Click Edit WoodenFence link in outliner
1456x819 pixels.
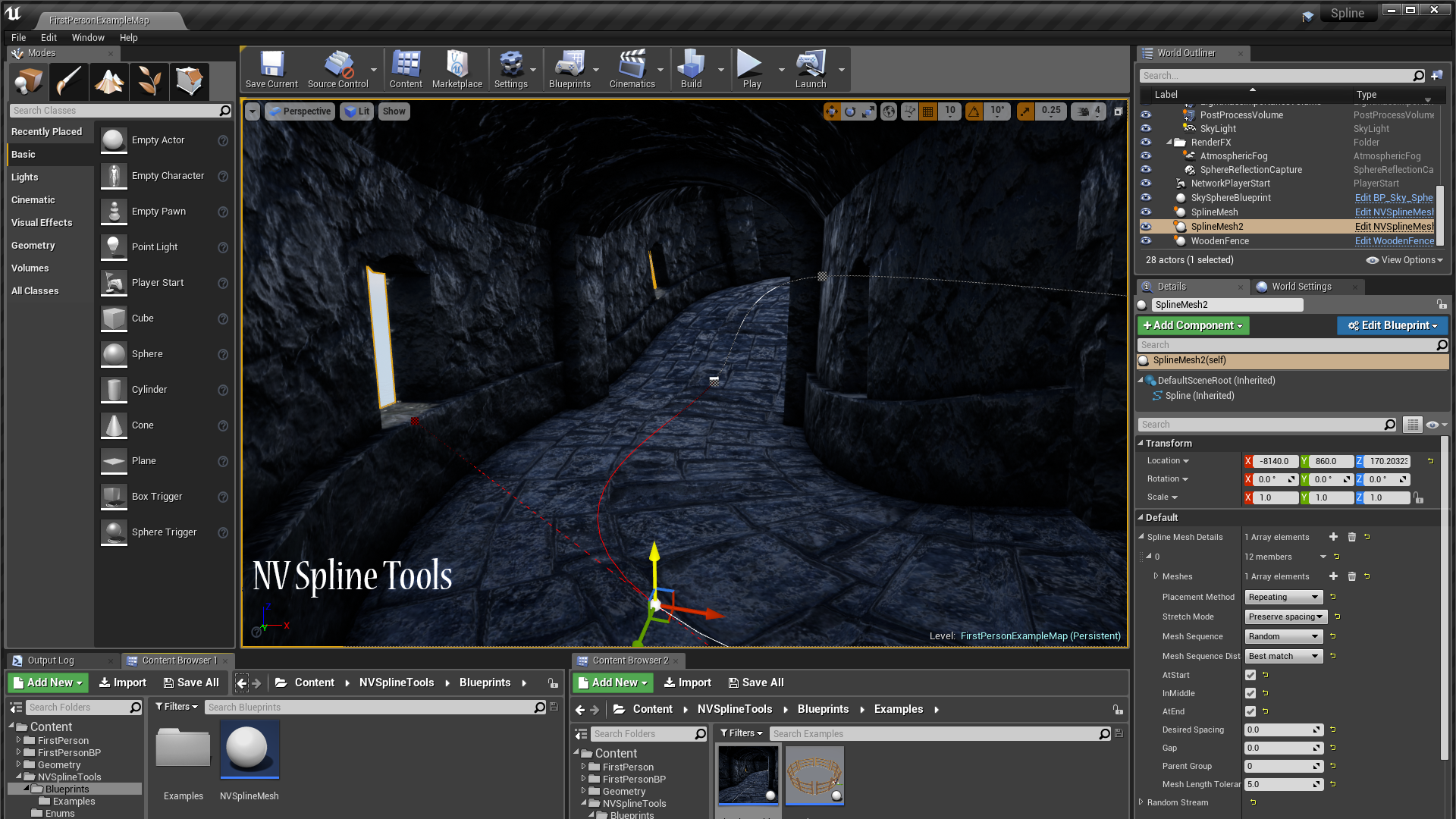[x=1394, y=241]
